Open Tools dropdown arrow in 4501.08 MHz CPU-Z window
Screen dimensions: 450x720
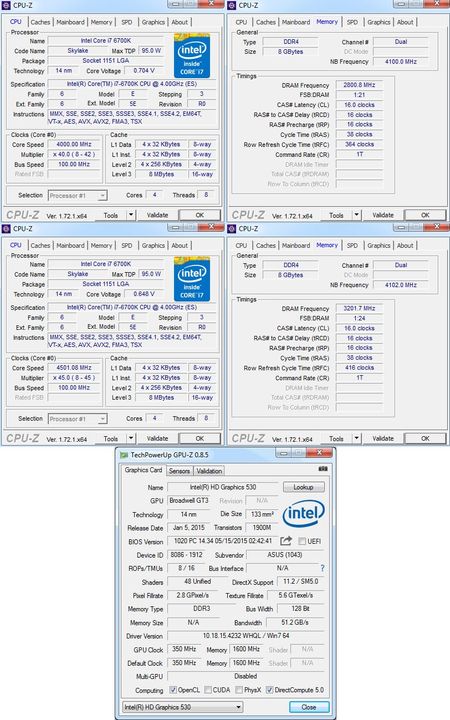coord(131,439)
